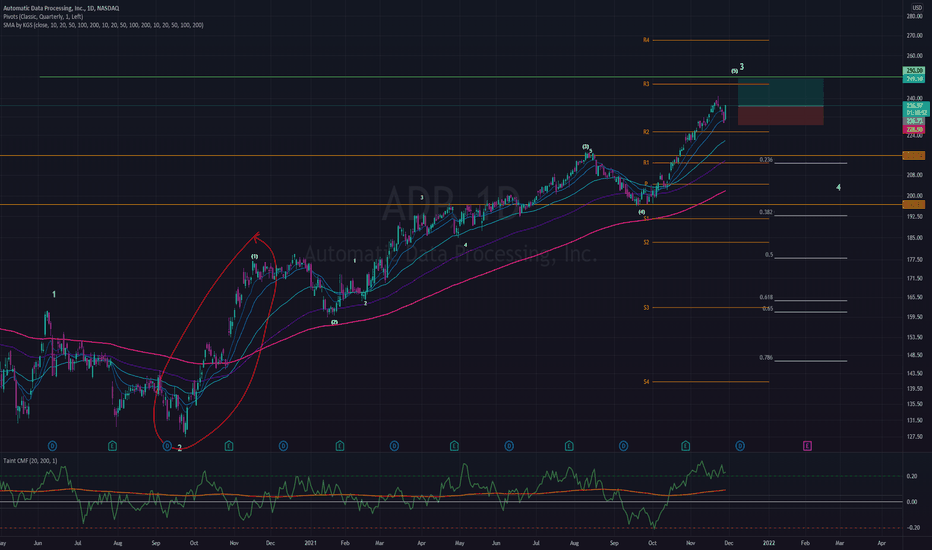This screenshot has width=932, height=550.
Task: Open the USD currency selector
Action: click(917, 7)
